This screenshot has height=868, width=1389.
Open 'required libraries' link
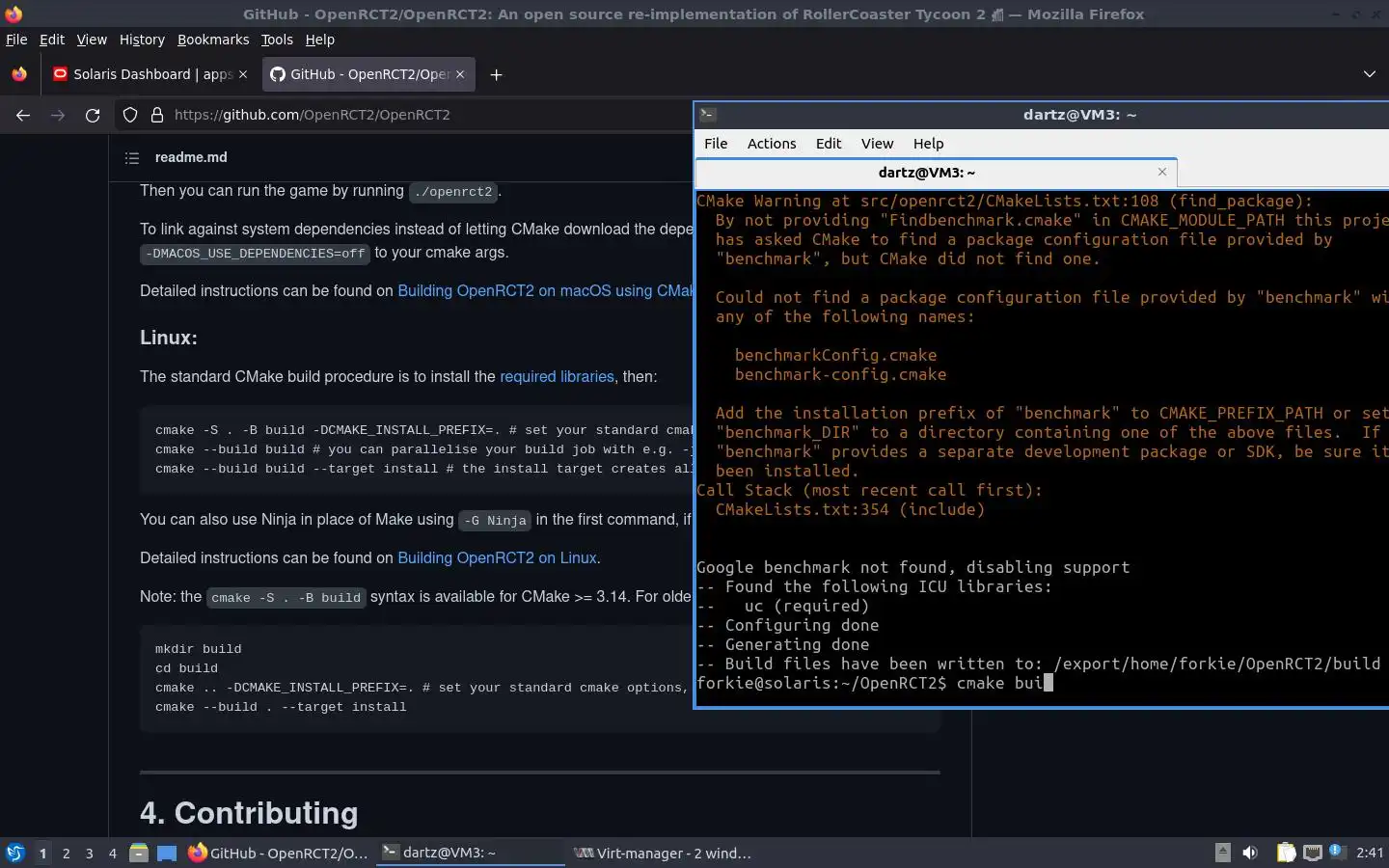(x=557, y=376)
